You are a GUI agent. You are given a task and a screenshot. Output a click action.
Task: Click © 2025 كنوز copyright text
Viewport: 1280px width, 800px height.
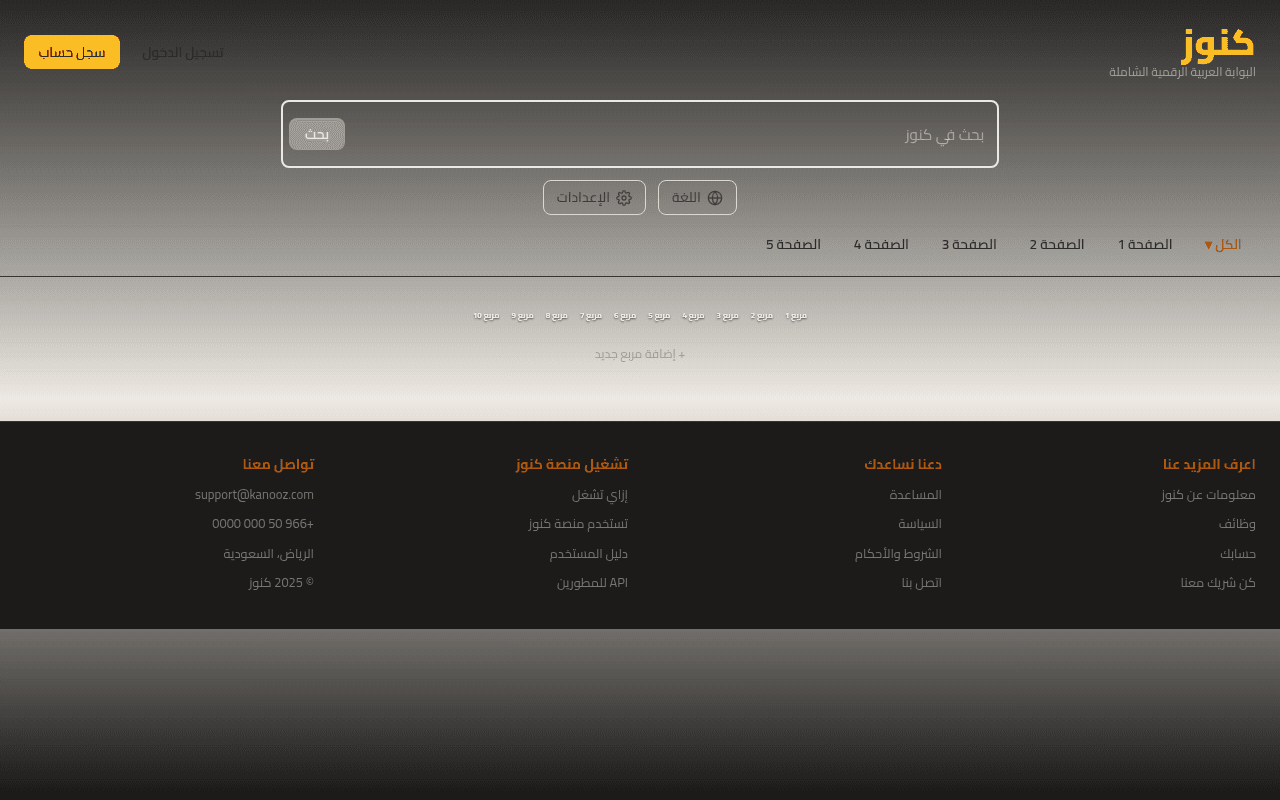tap(281, 583)
